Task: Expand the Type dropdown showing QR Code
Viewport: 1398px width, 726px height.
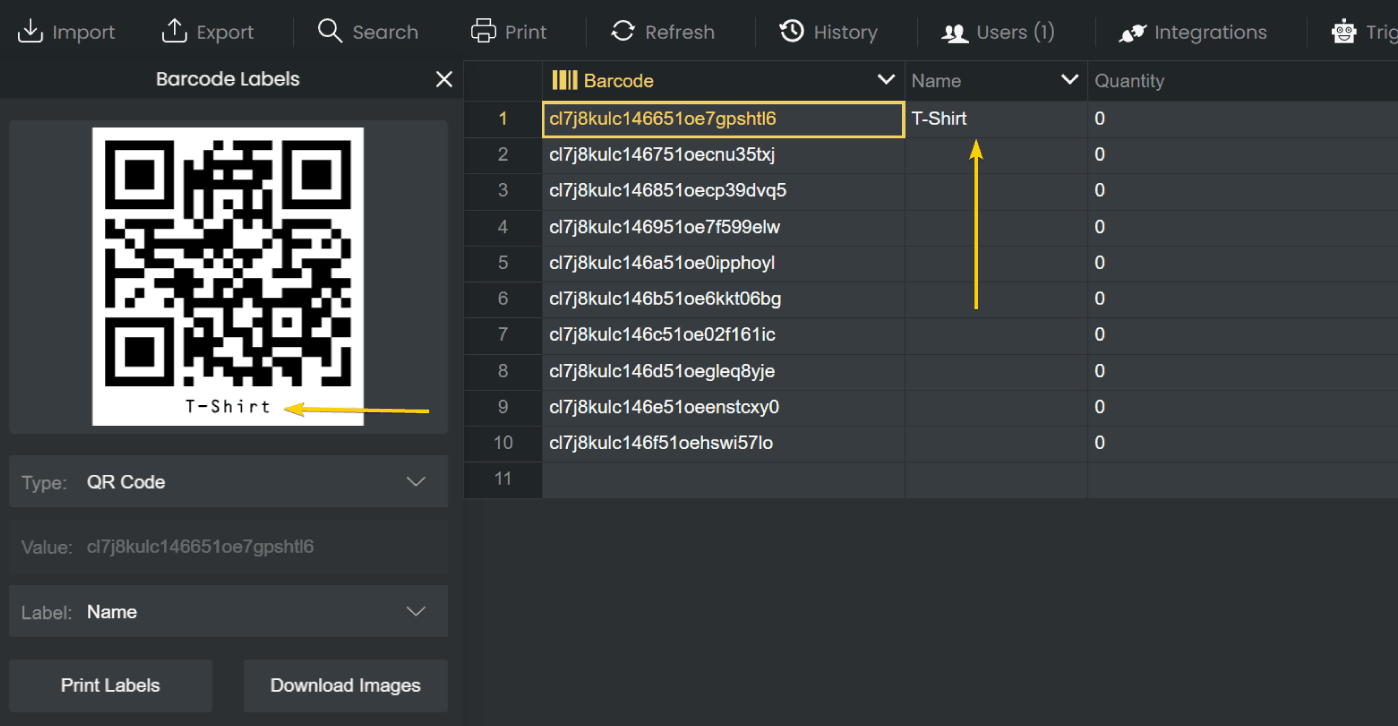Action: [x=228, y=482]
